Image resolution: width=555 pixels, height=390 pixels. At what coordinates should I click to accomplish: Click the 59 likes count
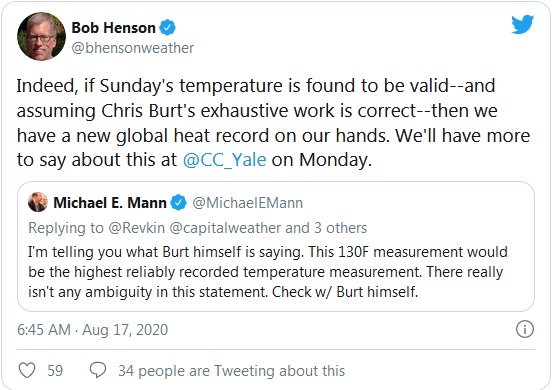(x=55, y=371)
